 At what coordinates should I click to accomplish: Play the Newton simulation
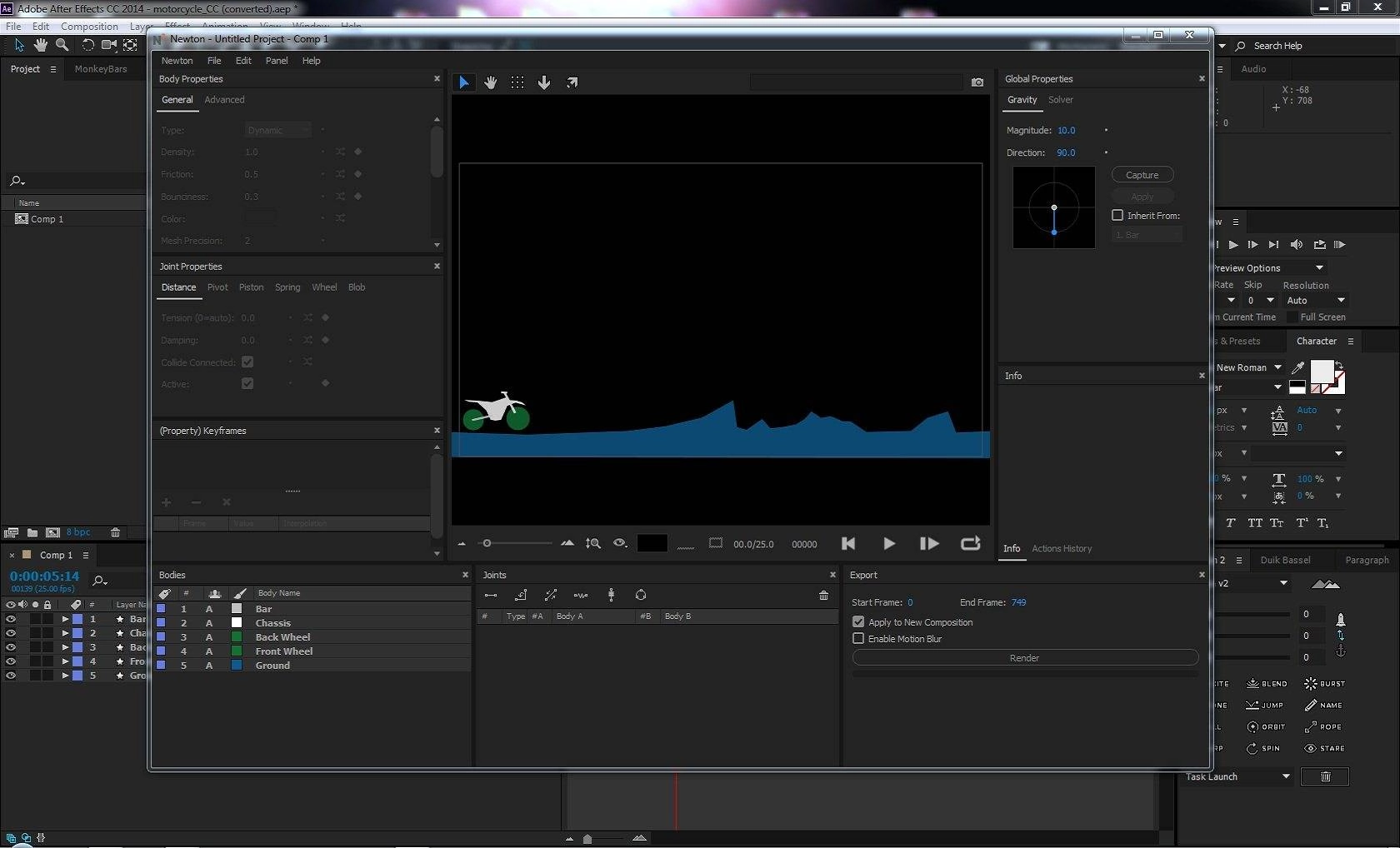pos(889,543)
